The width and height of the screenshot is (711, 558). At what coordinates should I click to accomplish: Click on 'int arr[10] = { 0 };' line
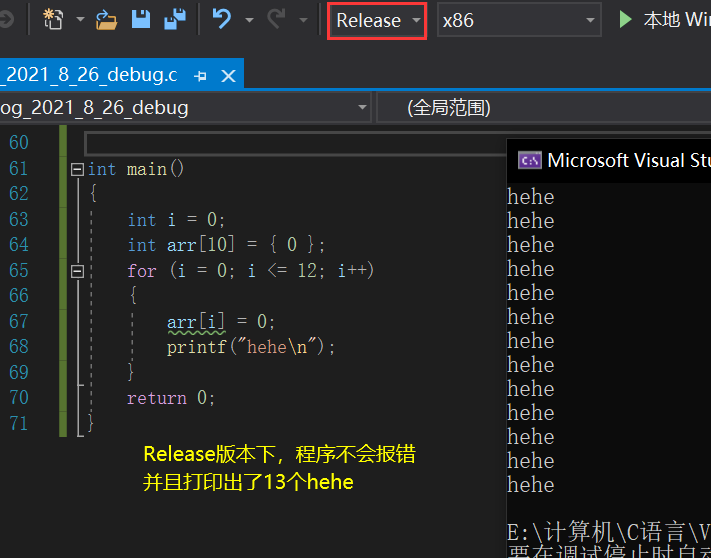(226, 245)
